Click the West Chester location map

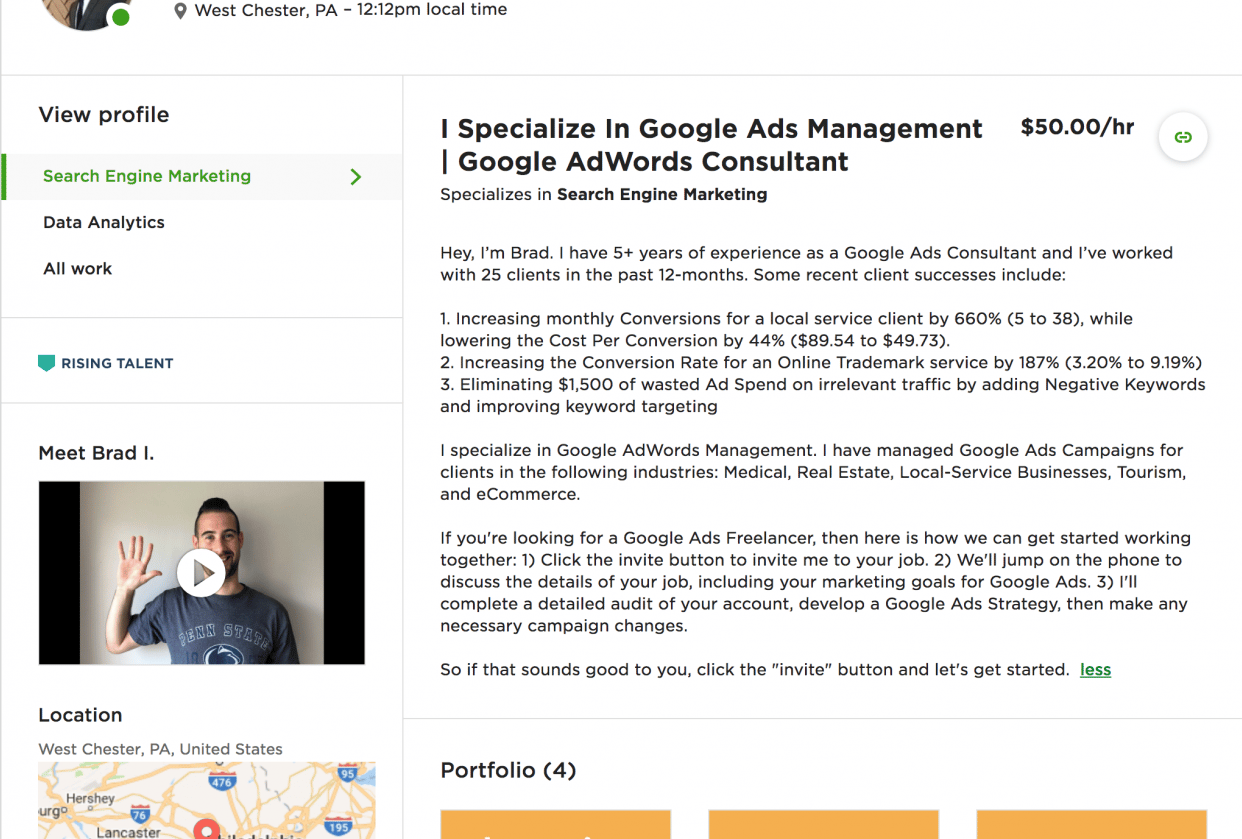pyautogui.click(x=207, y=801)
